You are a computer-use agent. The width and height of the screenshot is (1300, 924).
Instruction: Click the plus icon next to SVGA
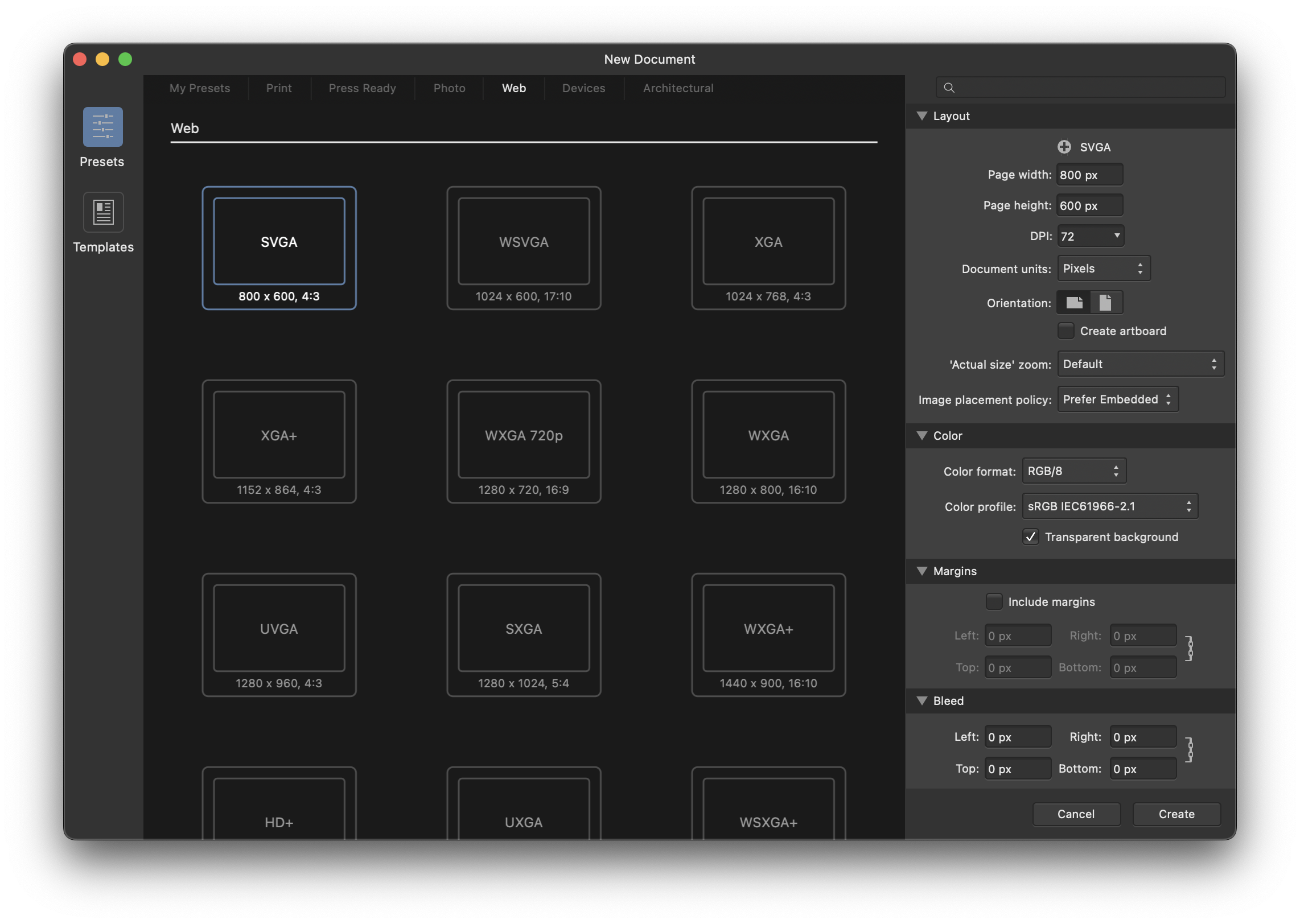1064,147
